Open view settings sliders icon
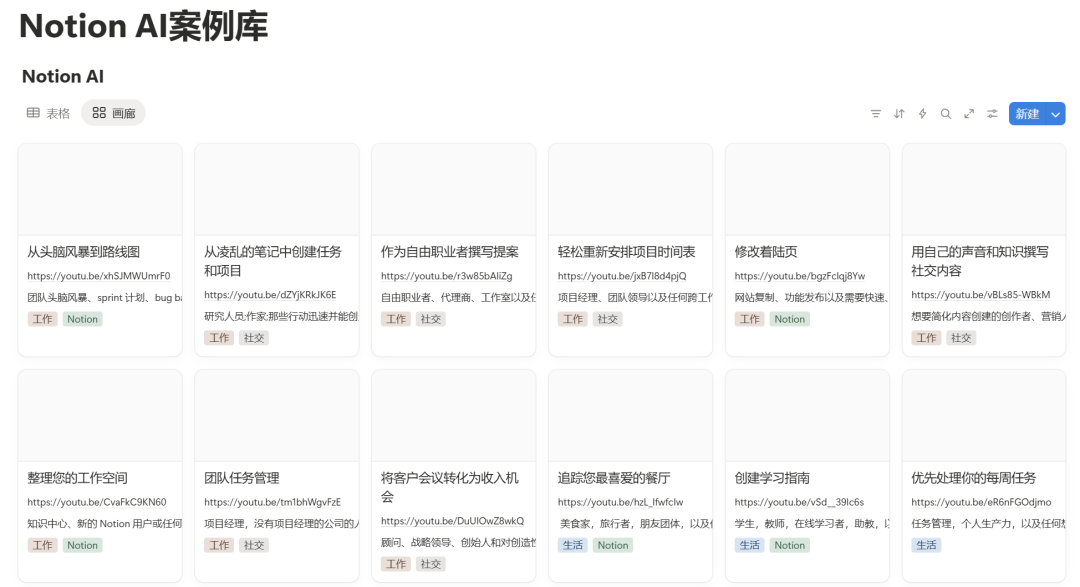1080x587 pixels. coord(993,114)
